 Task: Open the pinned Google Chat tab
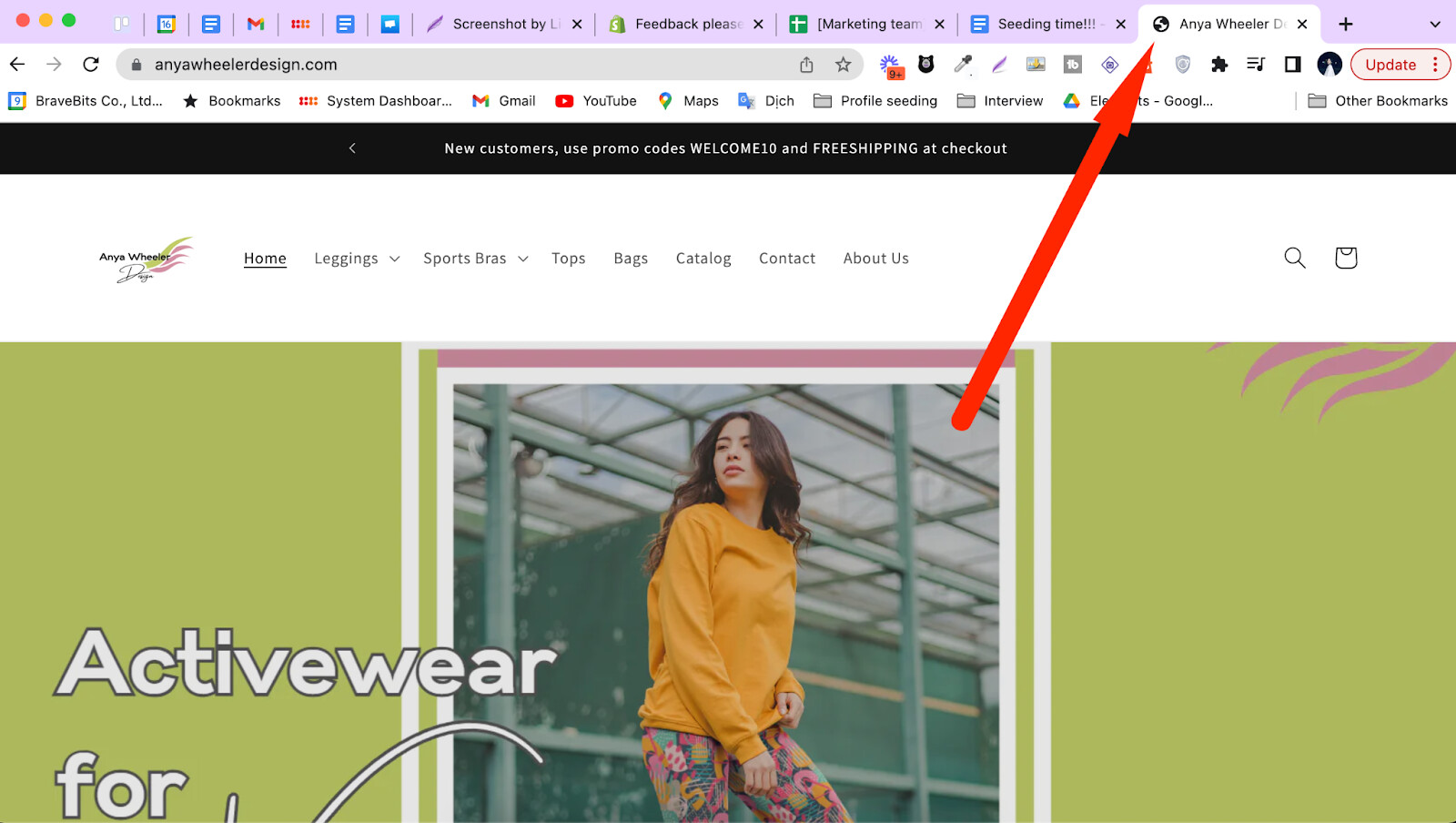(x=389, y=24)
